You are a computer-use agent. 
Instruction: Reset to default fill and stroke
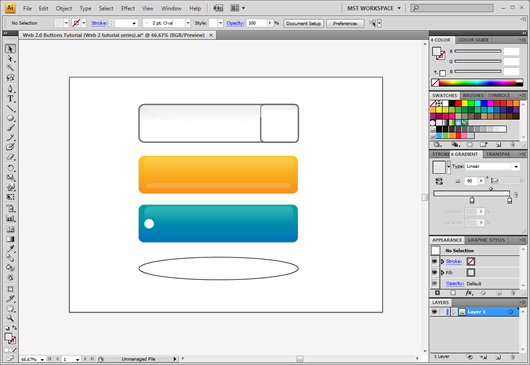pyautogui.click(x=7, y=327)
